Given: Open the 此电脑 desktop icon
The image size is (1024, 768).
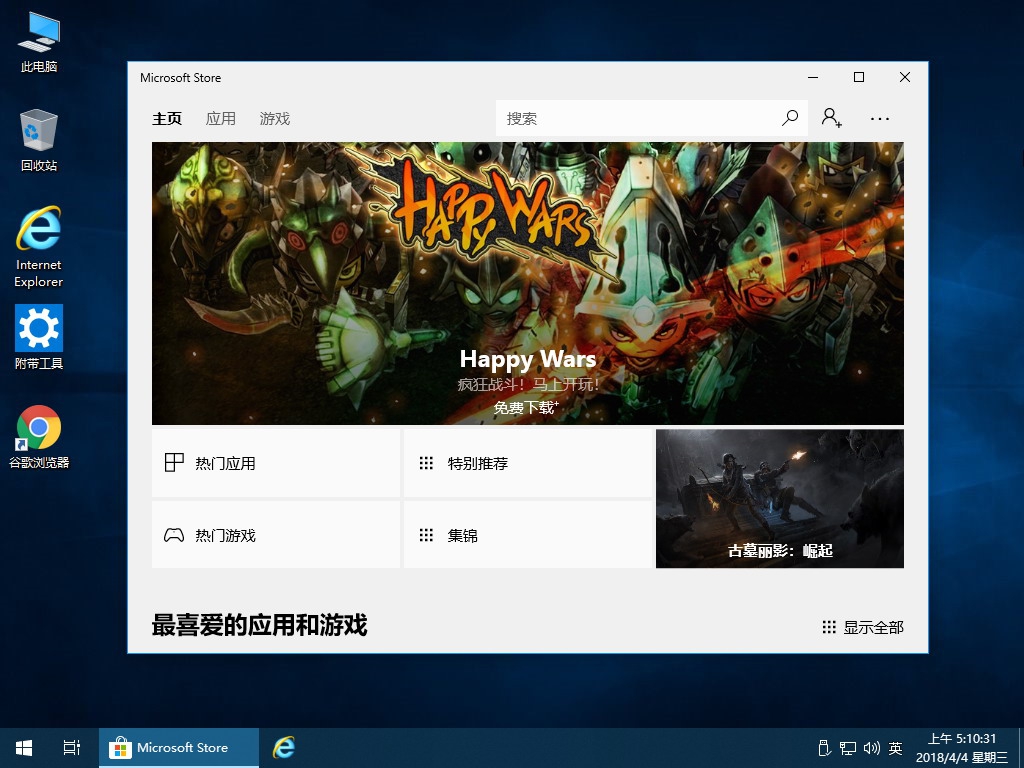Looking at the screenshot, I should tap(39, 41).
